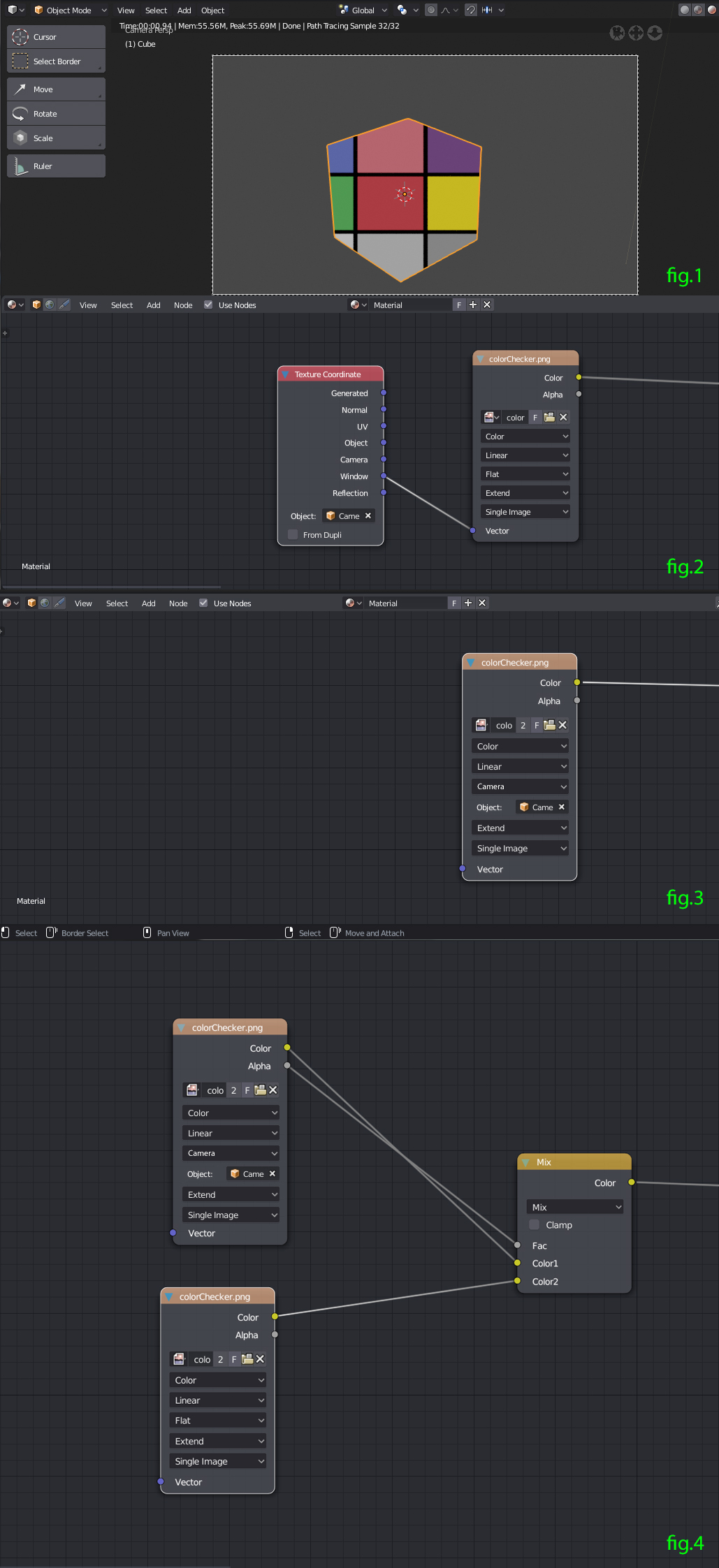The image size is (719, 1568).
Task: Click the proportional editing circle icon
Action: point(431,10)
